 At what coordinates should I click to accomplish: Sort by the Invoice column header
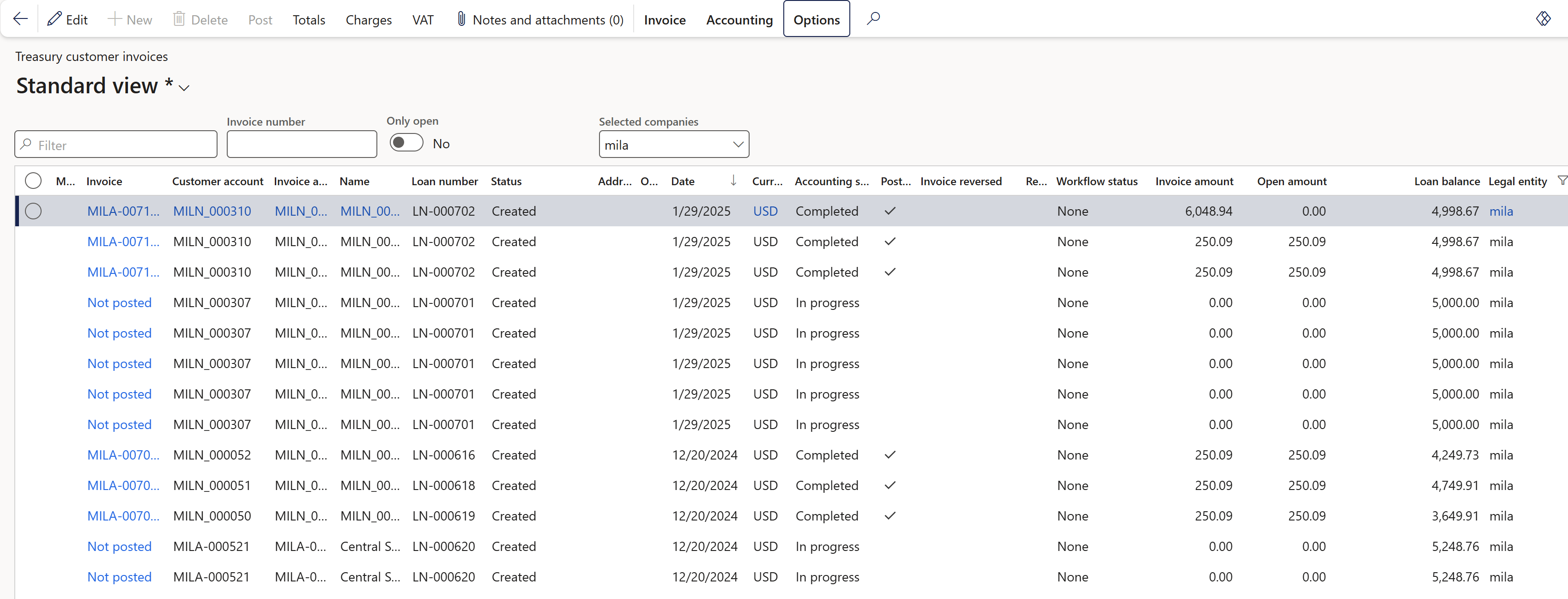[104, 182]
